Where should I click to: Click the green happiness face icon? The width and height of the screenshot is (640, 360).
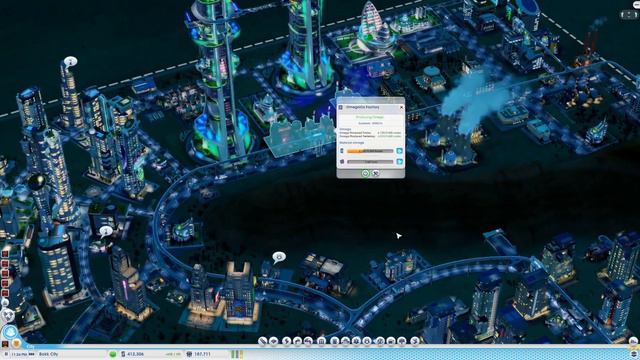point(113,354)
